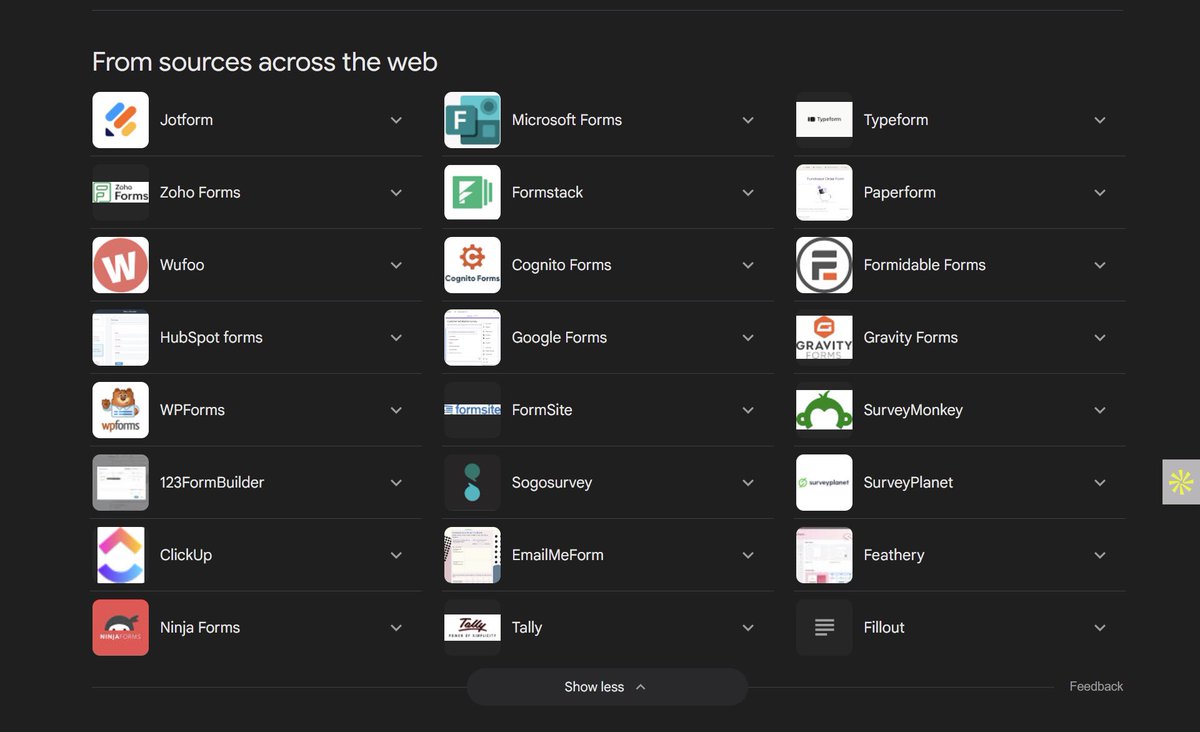Click the Gravity Forms logo icon
Viewport: 1200px width, 732px height.
[x=824, y=337]
